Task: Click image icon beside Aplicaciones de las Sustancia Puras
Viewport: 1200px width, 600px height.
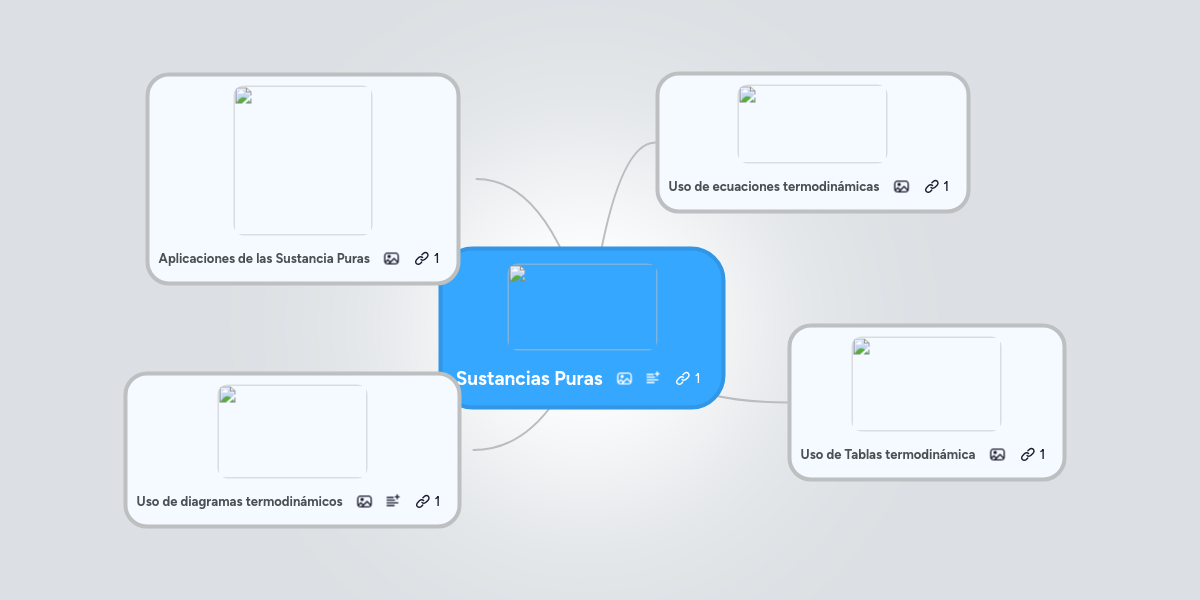Action: (391, 258)
